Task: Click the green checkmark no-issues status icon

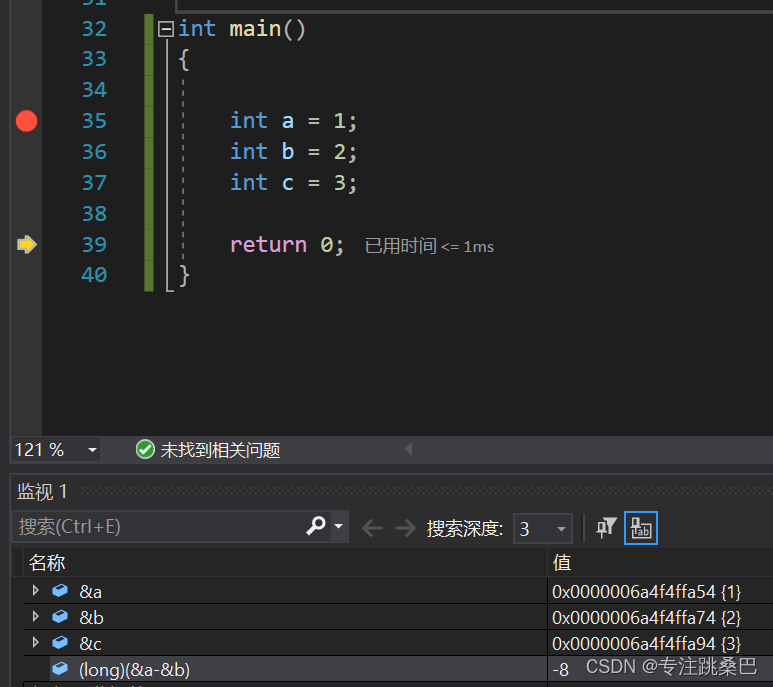Action: 145,450
